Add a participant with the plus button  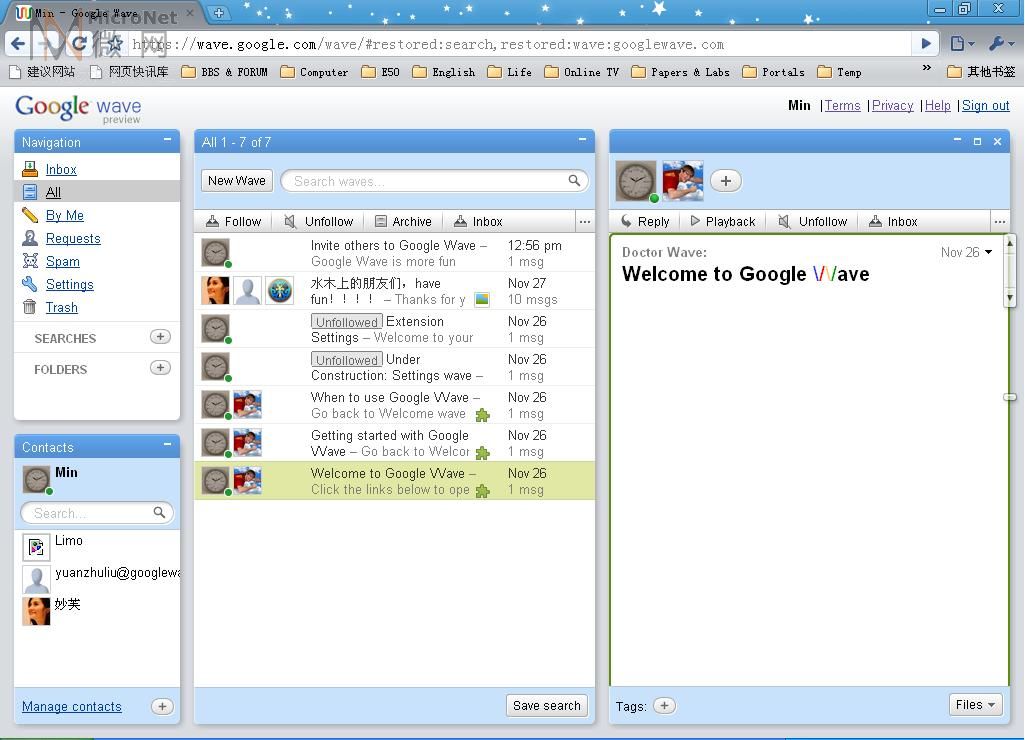[726, 180]
